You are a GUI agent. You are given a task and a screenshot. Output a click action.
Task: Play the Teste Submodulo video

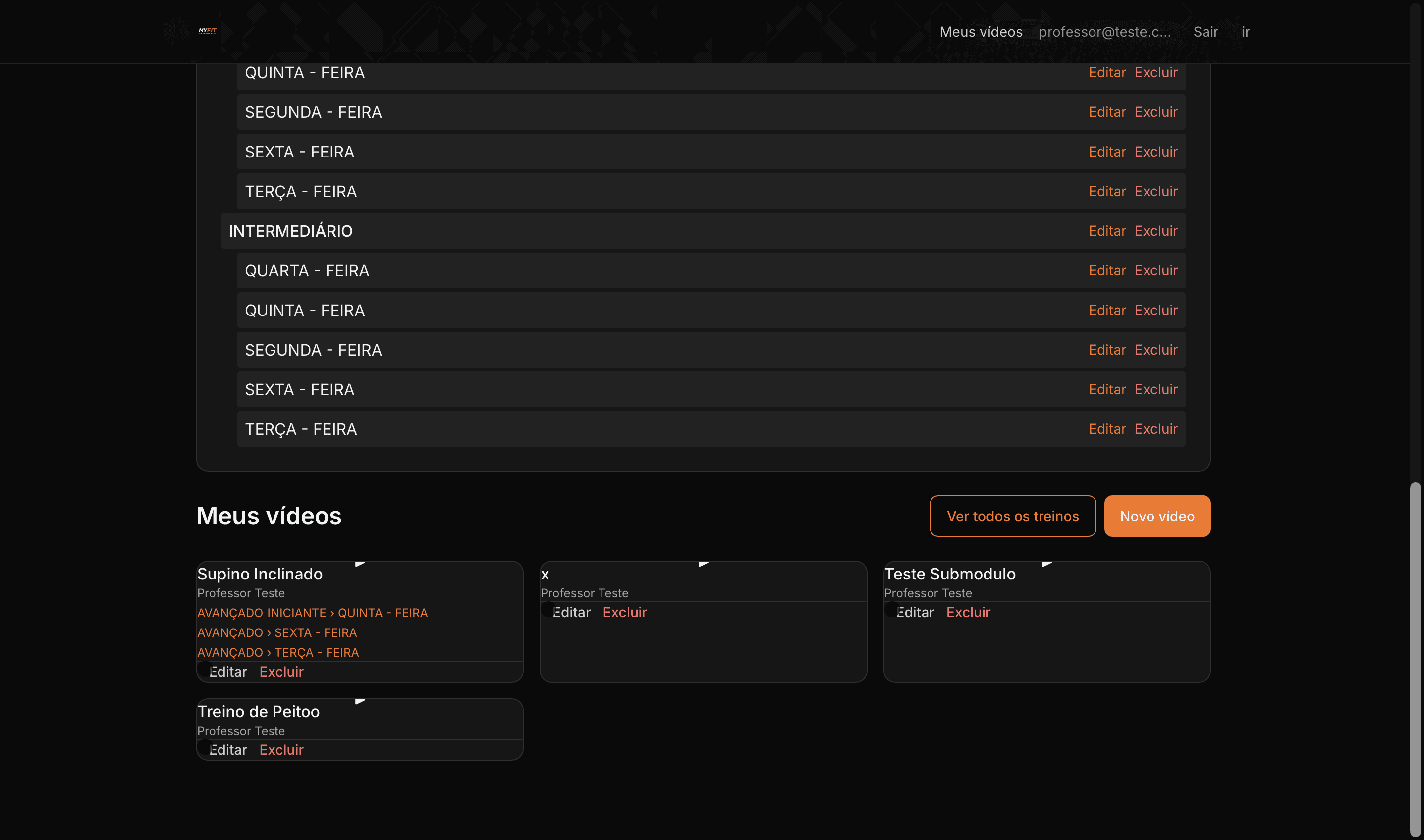1047,563
